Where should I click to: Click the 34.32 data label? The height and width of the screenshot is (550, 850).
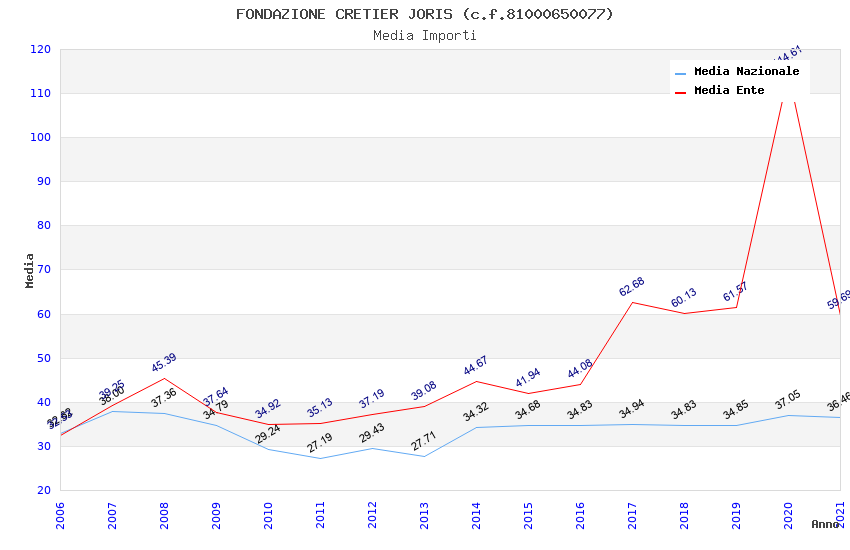pyautogui.click(x=476, y=411)
